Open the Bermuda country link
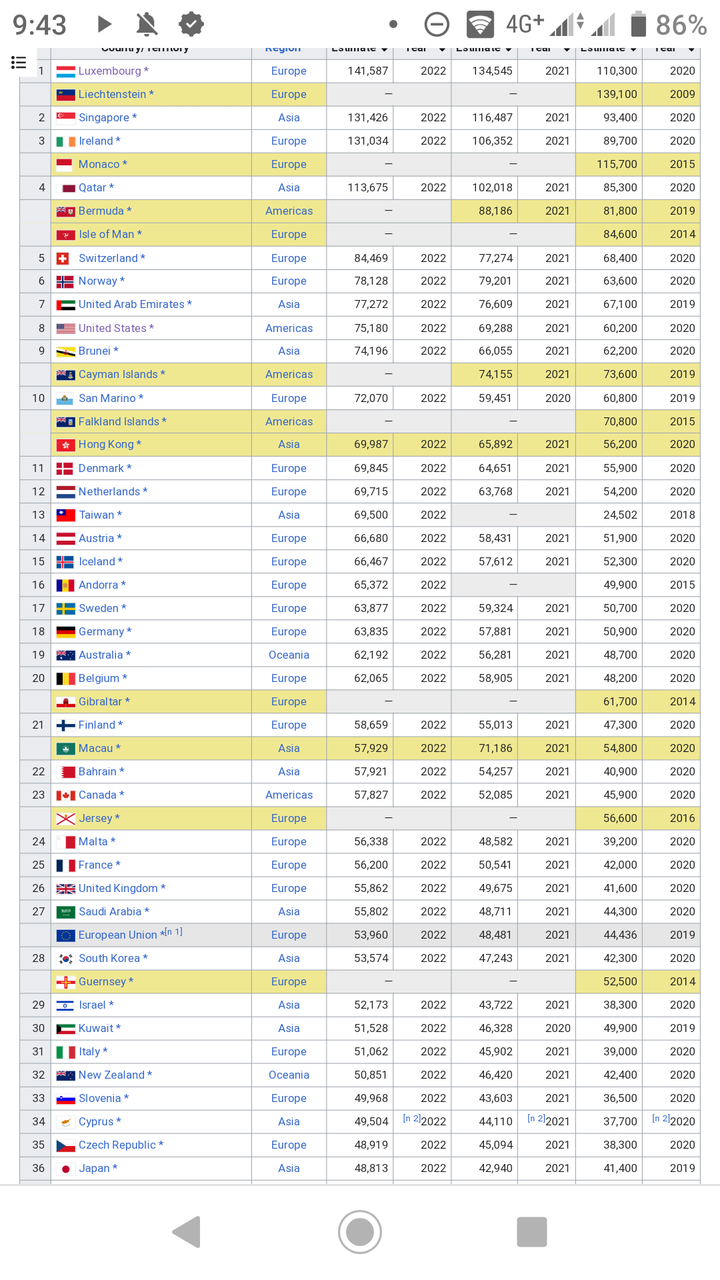720x1280 pixels. [102, 211]
